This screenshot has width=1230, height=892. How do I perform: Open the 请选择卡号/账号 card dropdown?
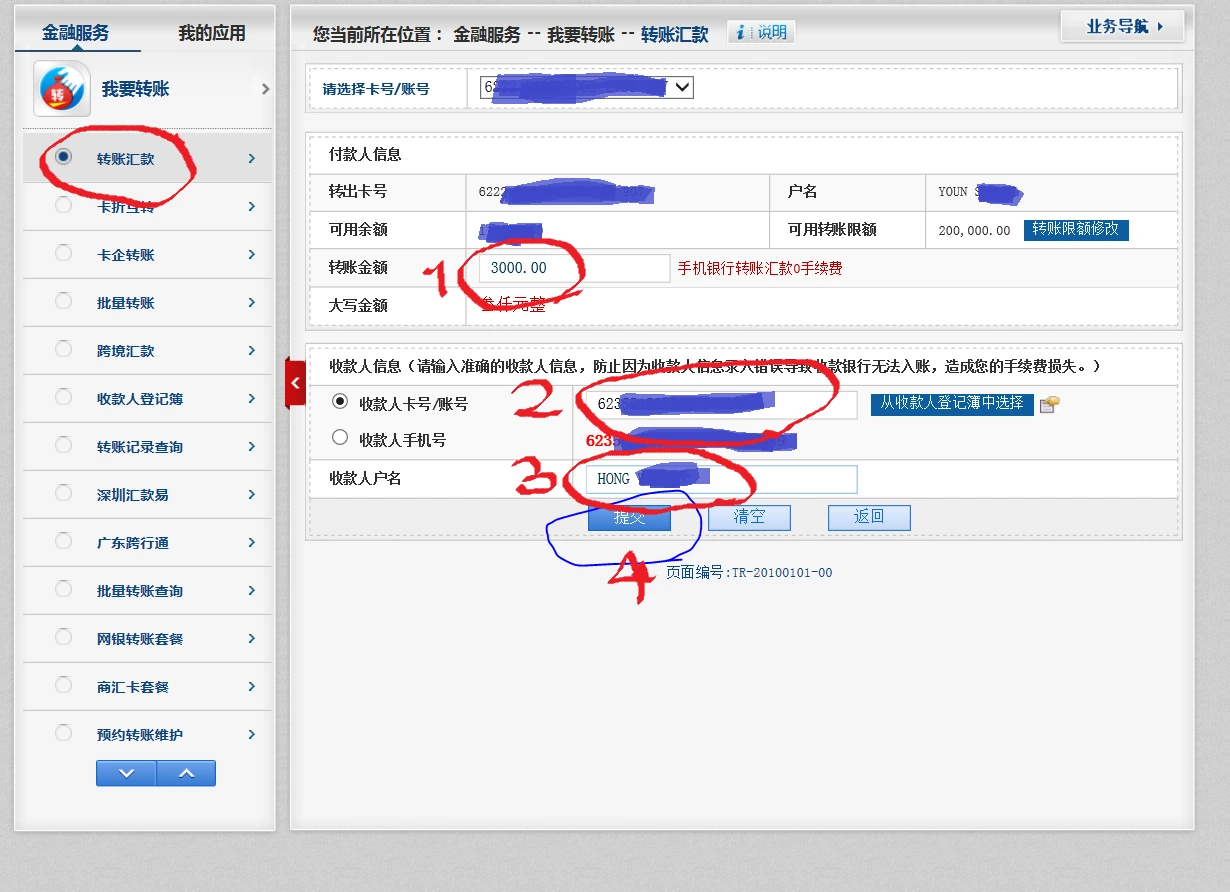tap(586, 87)
